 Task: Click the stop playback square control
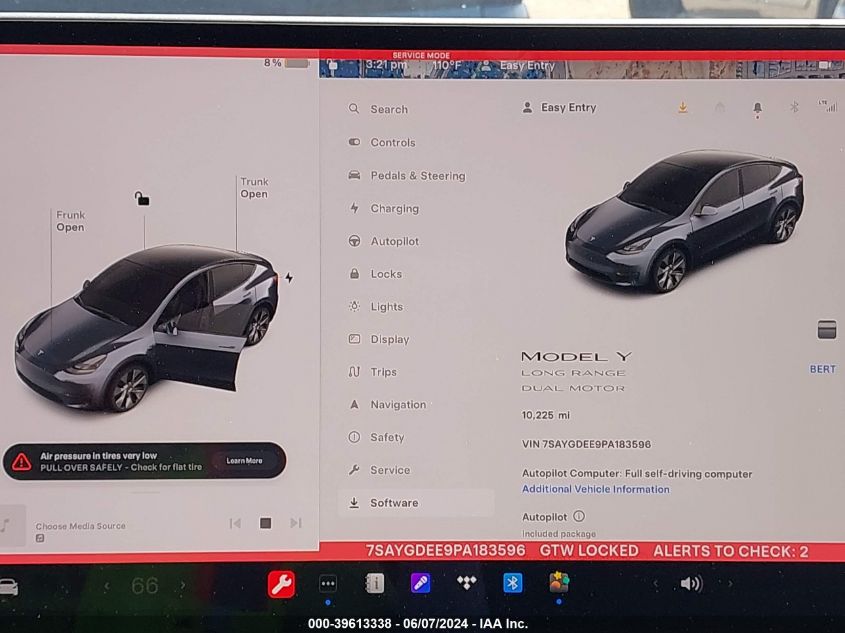pyautogui.click(x=264, y=522)
